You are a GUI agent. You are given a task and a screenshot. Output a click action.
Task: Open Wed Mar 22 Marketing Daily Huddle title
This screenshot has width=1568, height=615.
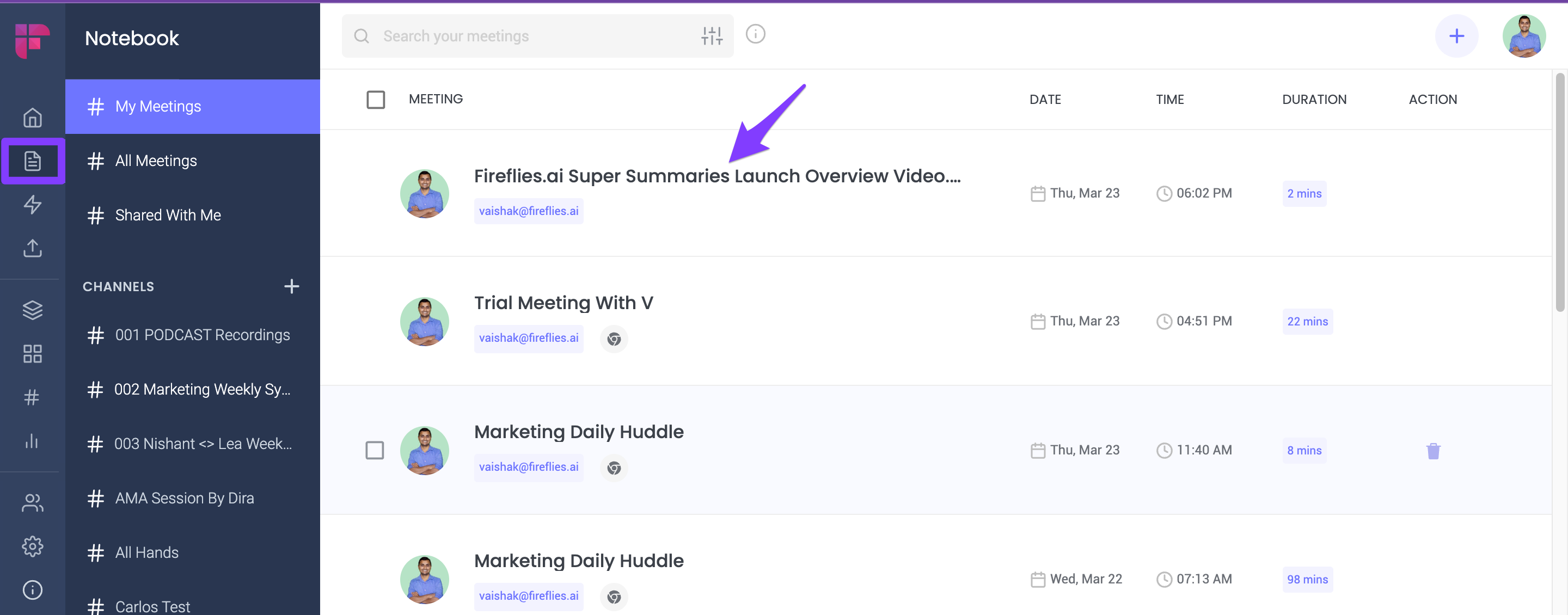point(578,560)
